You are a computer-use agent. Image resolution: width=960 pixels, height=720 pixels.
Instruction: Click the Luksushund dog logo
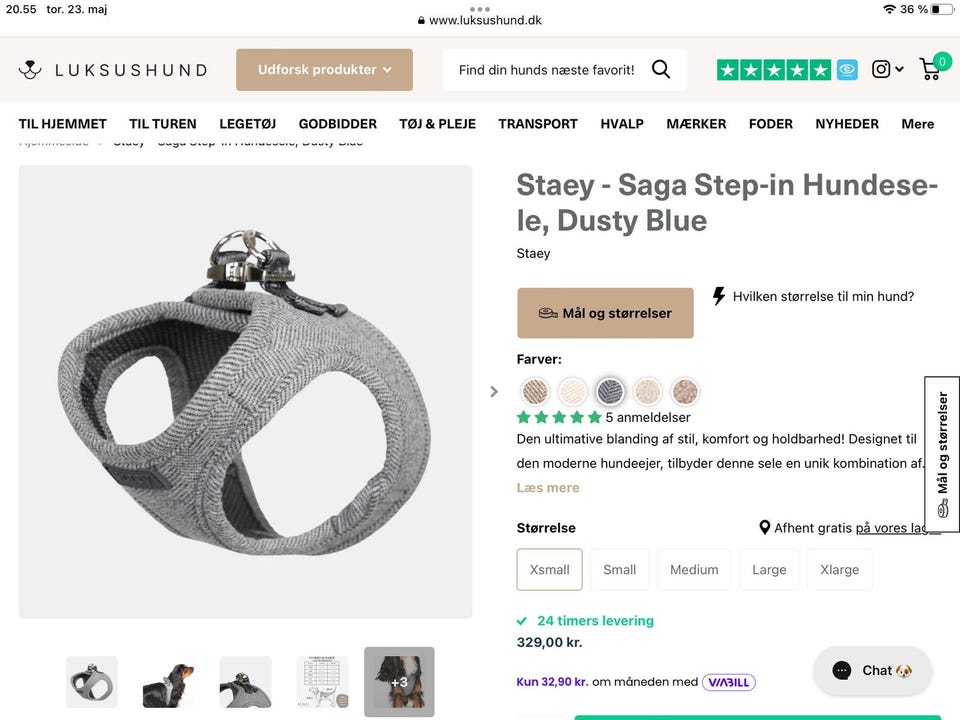coord(30,70)
